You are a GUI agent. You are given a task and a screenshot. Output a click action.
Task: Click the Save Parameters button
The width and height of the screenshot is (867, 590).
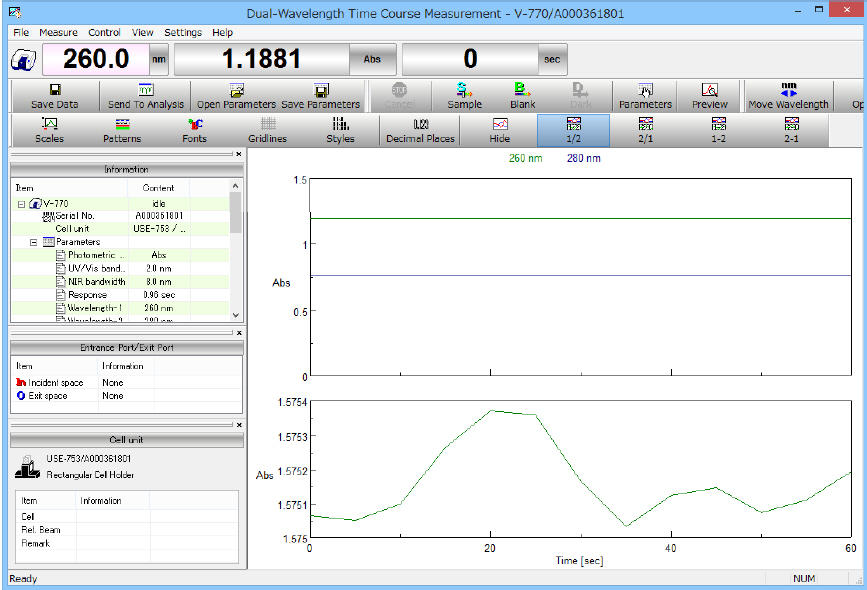tap(320, 96)
